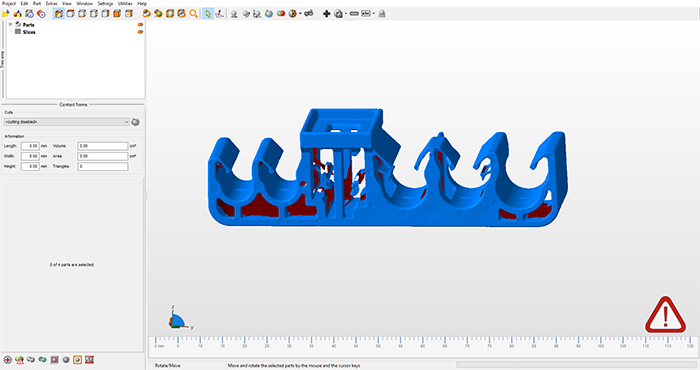
Task: Open dropdown arrow next to colored sphere icon
Action: coord(300,14)
